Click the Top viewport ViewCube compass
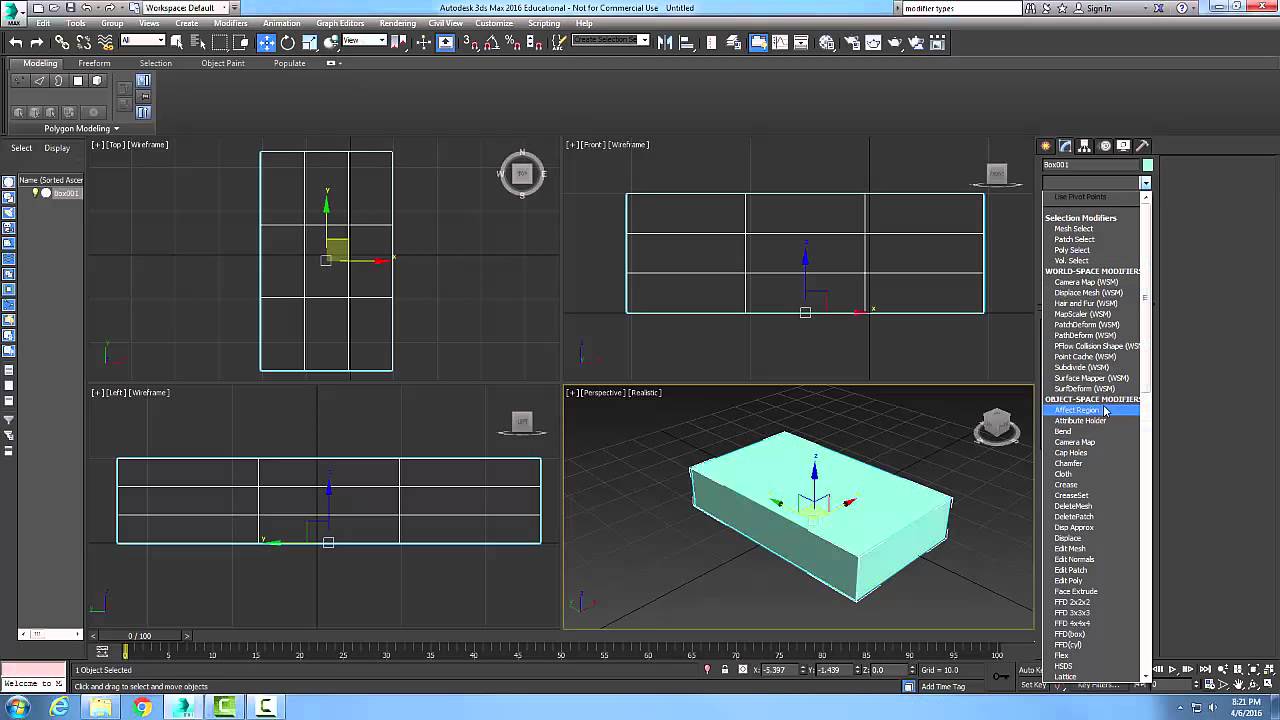Image resolution: width=1280 pixels, height=720 pixels. [x=522, y=175]
